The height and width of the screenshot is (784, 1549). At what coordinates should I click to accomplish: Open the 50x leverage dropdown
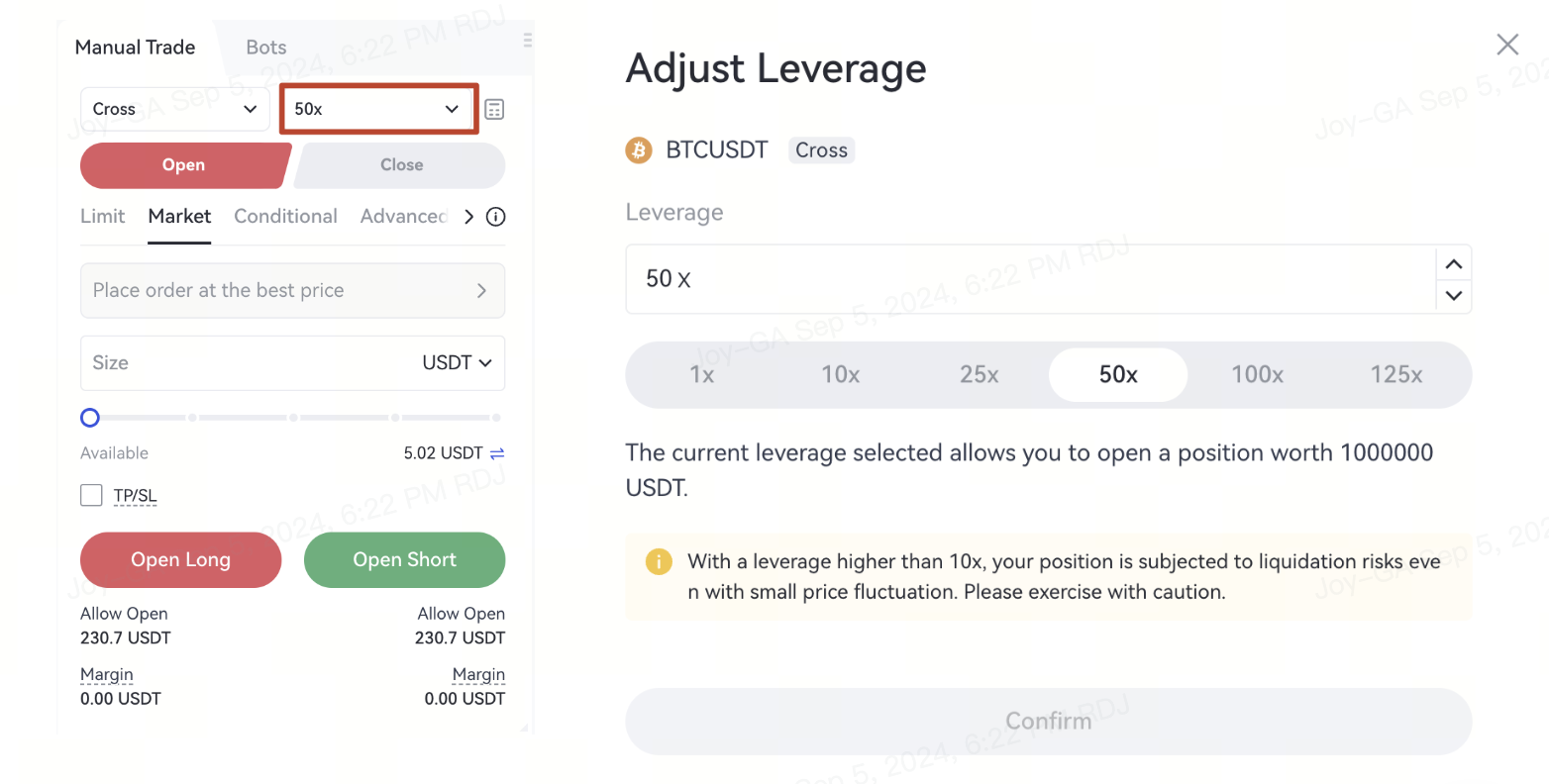378,109
